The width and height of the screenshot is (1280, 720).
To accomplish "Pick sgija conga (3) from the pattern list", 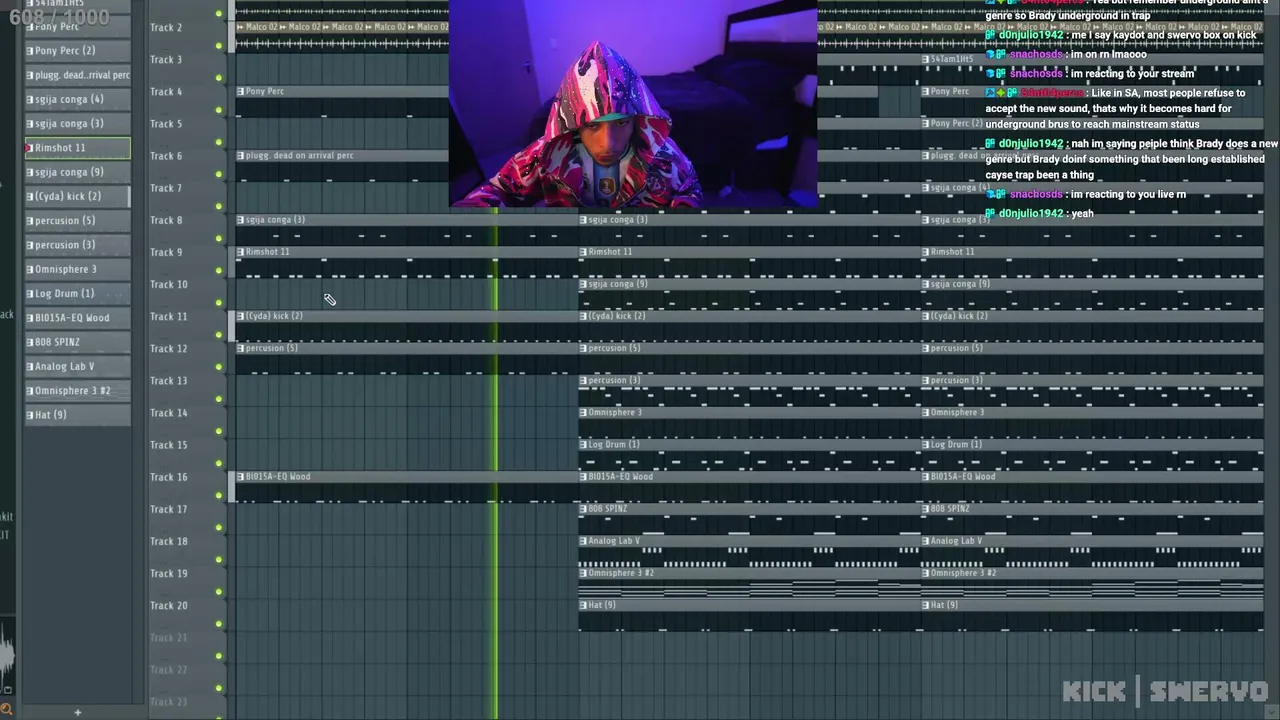I will [78, 124].
